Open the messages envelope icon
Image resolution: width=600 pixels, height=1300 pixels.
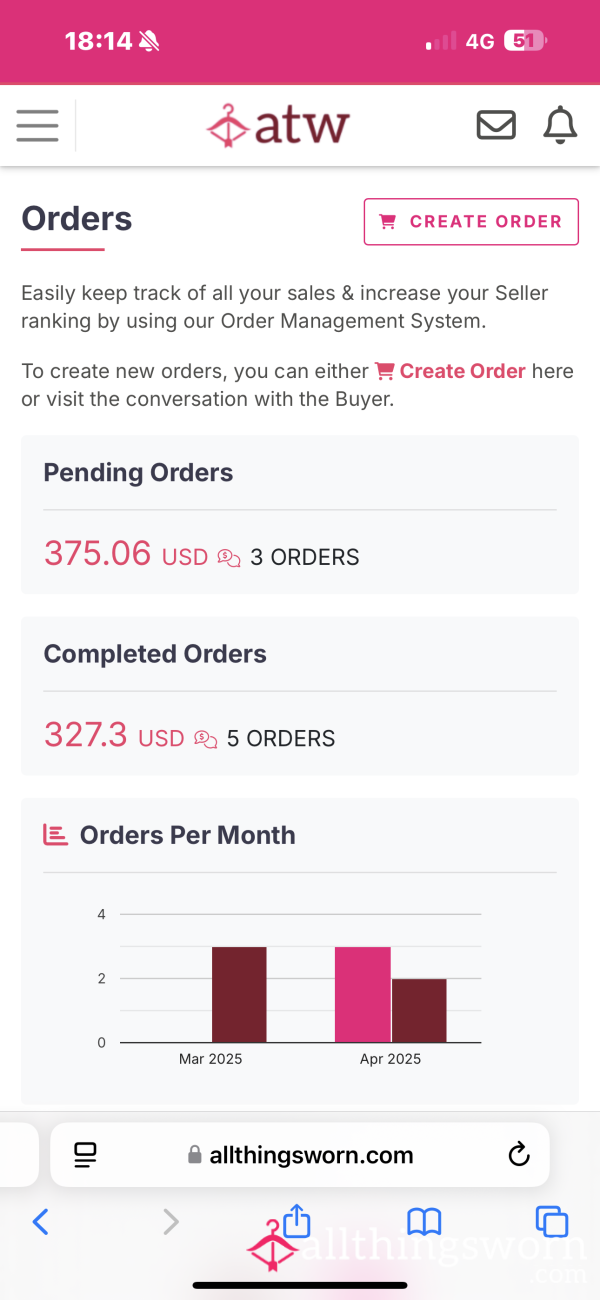click(x=496, y=126)
